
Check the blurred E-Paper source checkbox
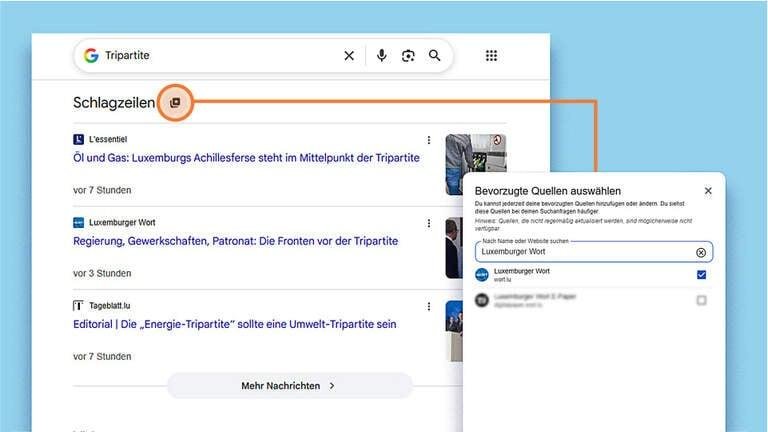click(701, 300)
